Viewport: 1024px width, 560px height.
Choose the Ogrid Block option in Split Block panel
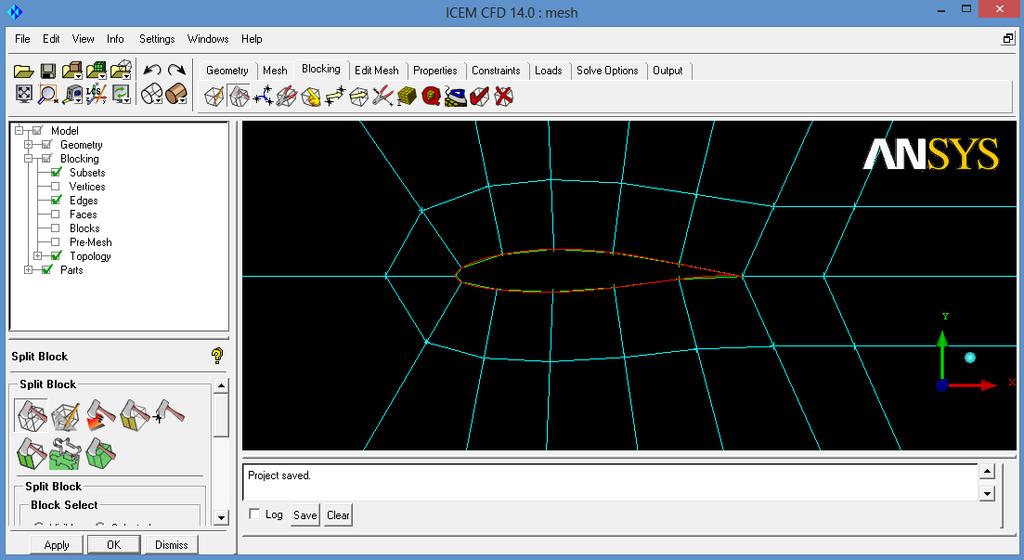coord(66,416)
